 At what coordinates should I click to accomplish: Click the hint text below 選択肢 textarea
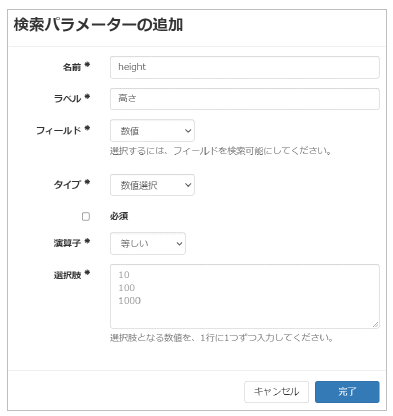222,338
